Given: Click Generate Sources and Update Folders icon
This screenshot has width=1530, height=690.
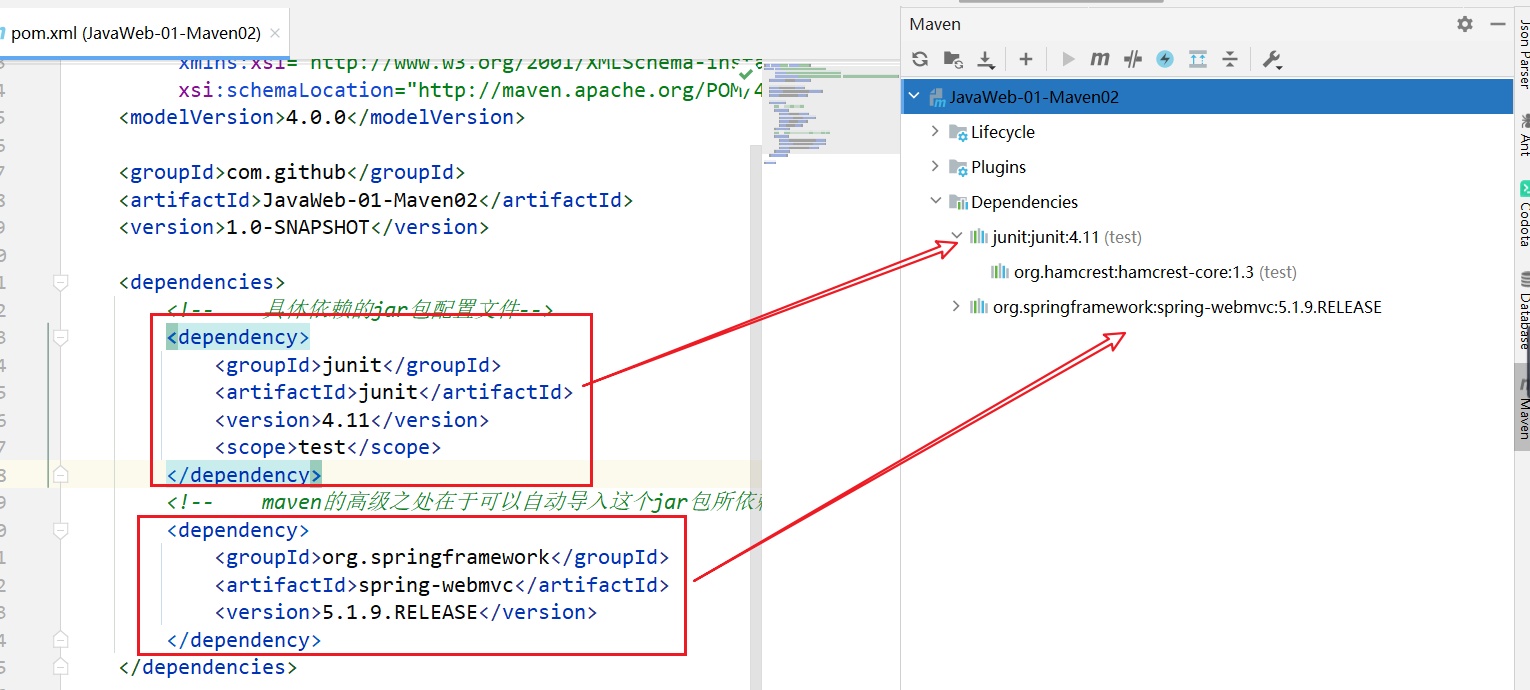Looking at the screenshot, I should tap(953, 59).
